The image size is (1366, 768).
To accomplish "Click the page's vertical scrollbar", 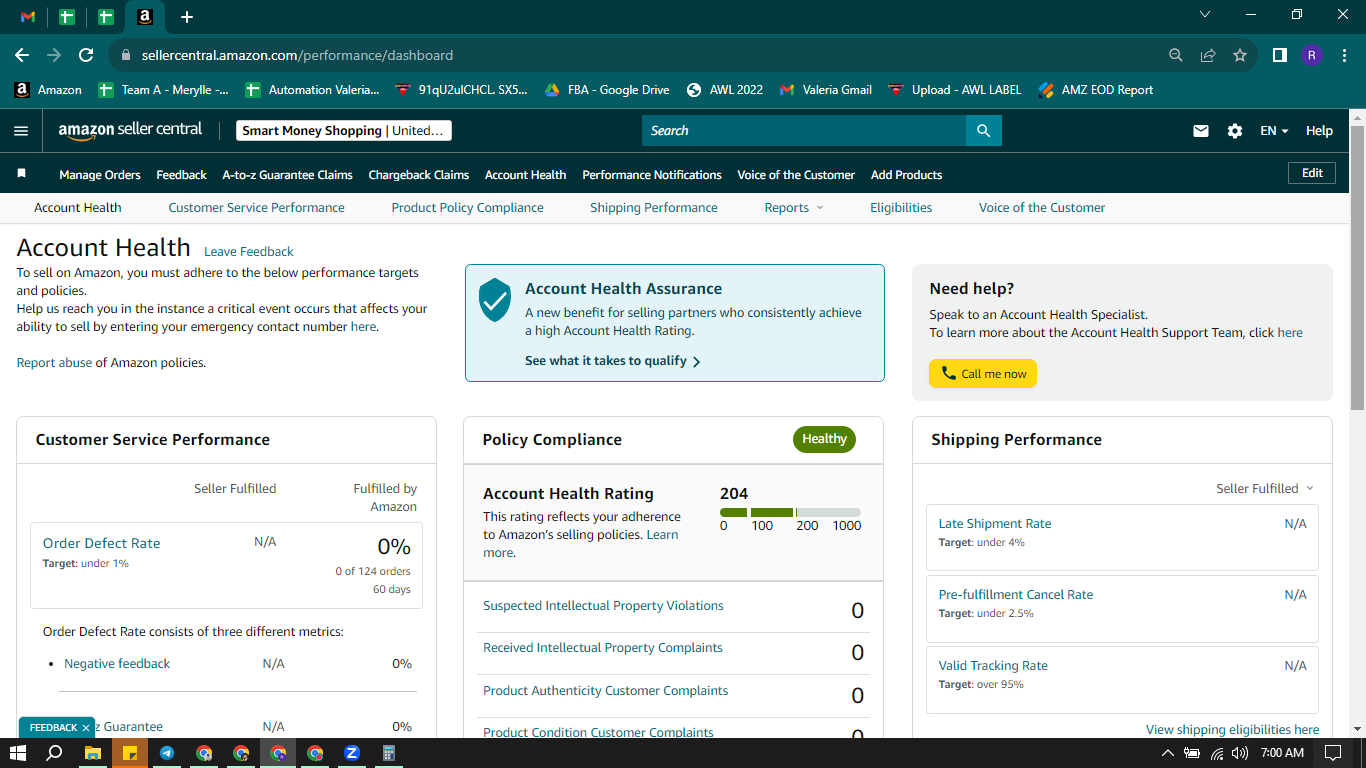I will [1358, 270].
